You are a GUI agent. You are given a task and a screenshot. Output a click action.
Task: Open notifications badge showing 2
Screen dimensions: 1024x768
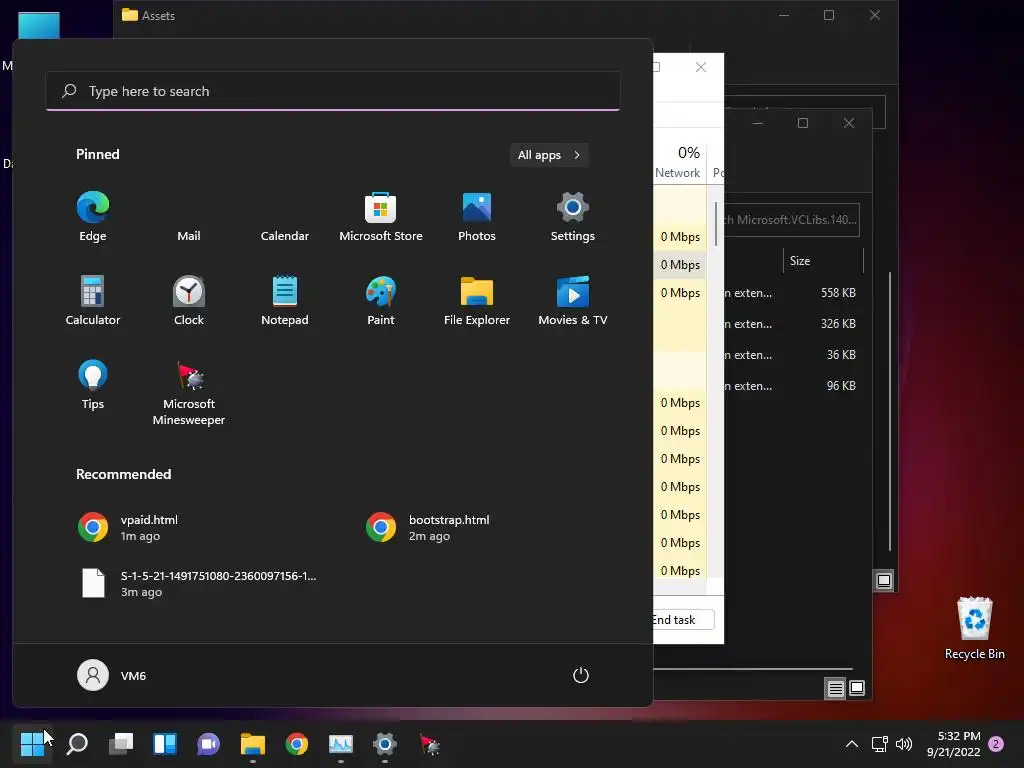(996, 744)
